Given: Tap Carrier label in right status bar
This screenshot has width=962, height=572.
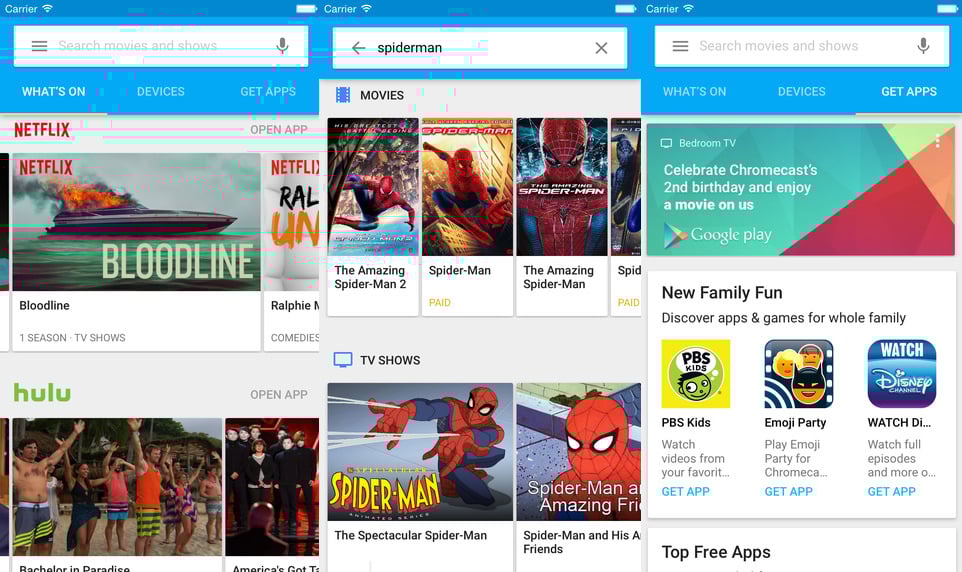Looking at the screenshot, I should [662, 9].
